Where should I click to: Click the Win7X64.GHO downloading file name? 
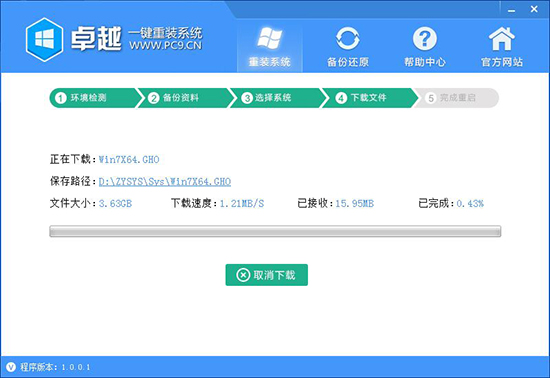129,160
